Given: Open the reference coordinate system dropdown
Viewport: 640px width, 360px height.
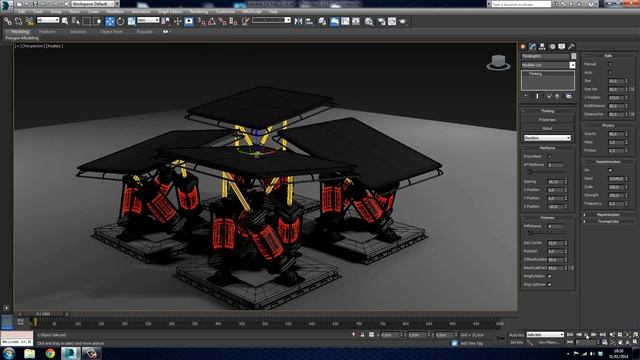Looking at the screenshot, I should point(148,20).
